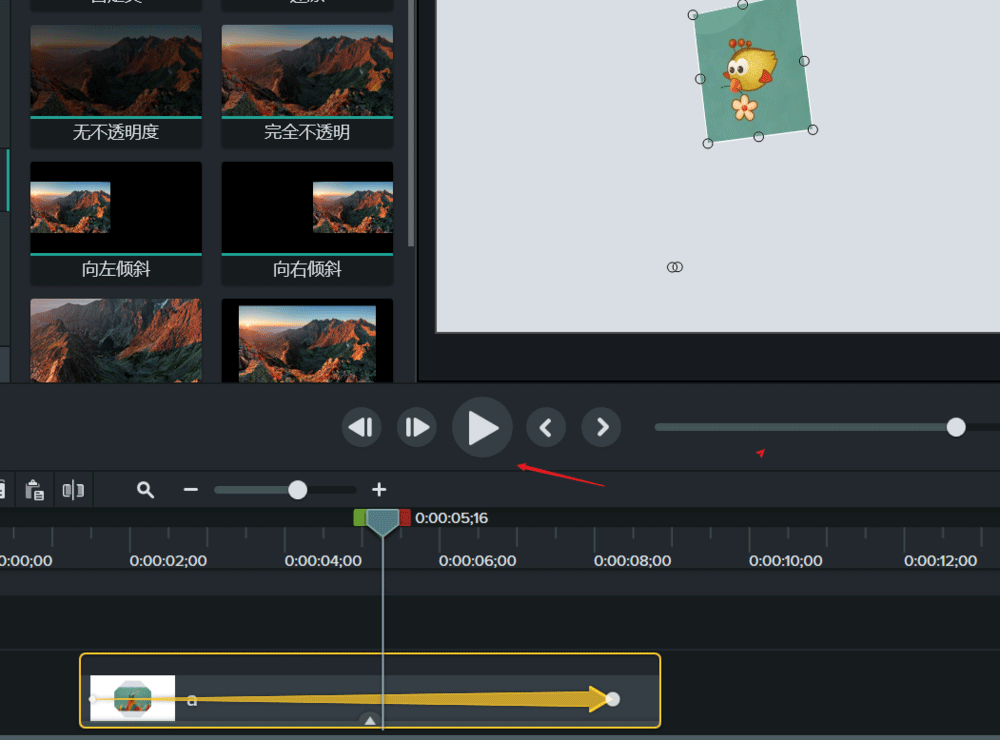Click the green selection-start marker on playhead
This screenshot has width=1000, height=740.
359,518
